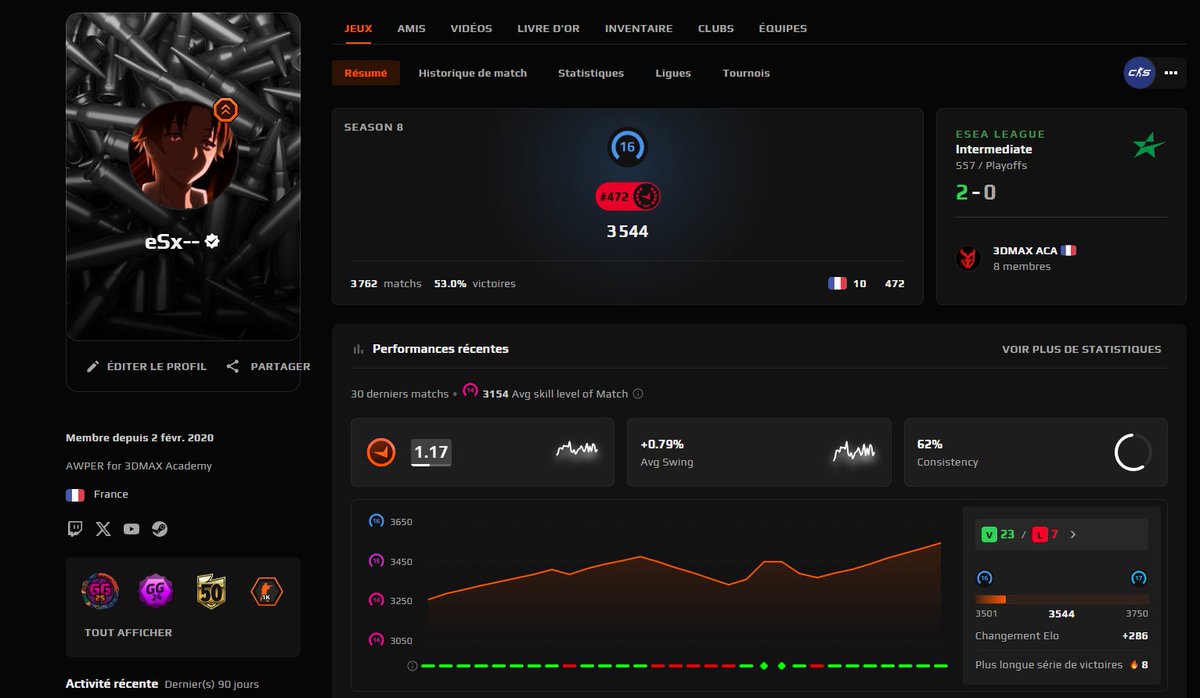This screenshot has width=1200, height=698.
Task: Click the orange premium chevron badge on the avatar
Action: pos(226,110)
